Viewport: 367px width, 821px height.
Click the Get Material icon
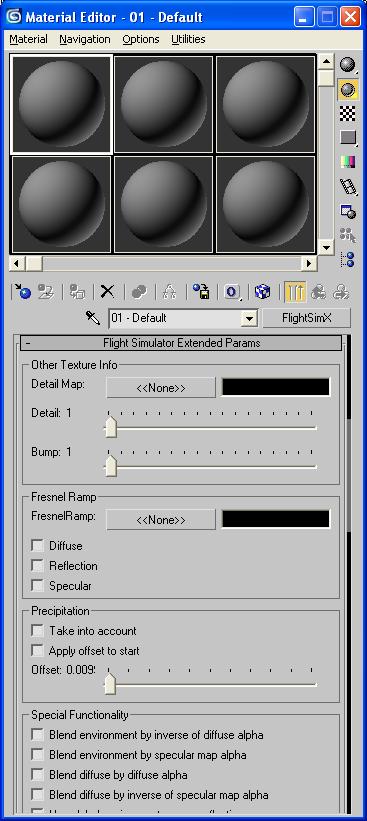[23, 292]
